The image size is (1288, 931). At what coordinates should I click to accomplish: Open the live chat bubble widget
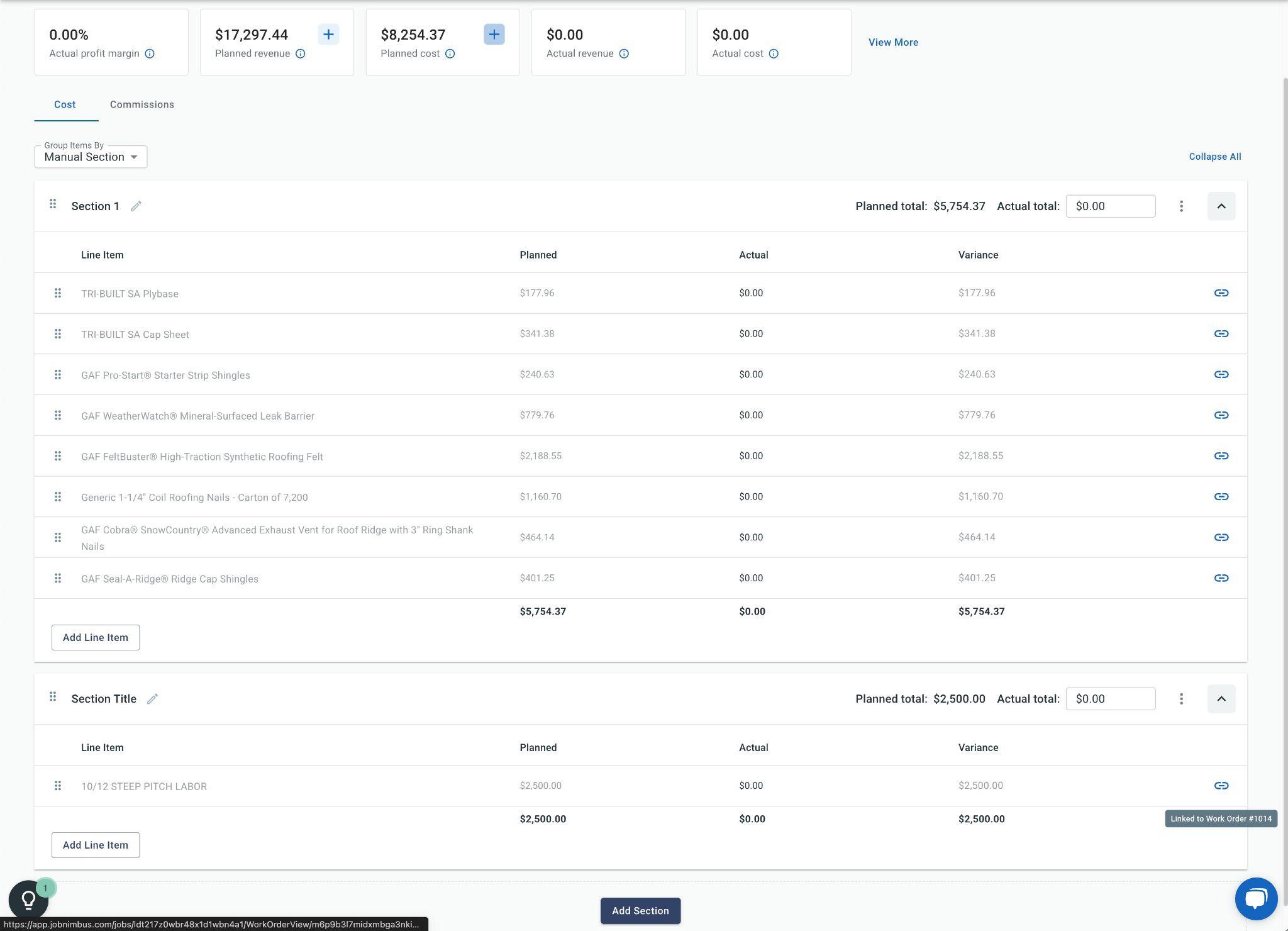(x=1255, y=898)
